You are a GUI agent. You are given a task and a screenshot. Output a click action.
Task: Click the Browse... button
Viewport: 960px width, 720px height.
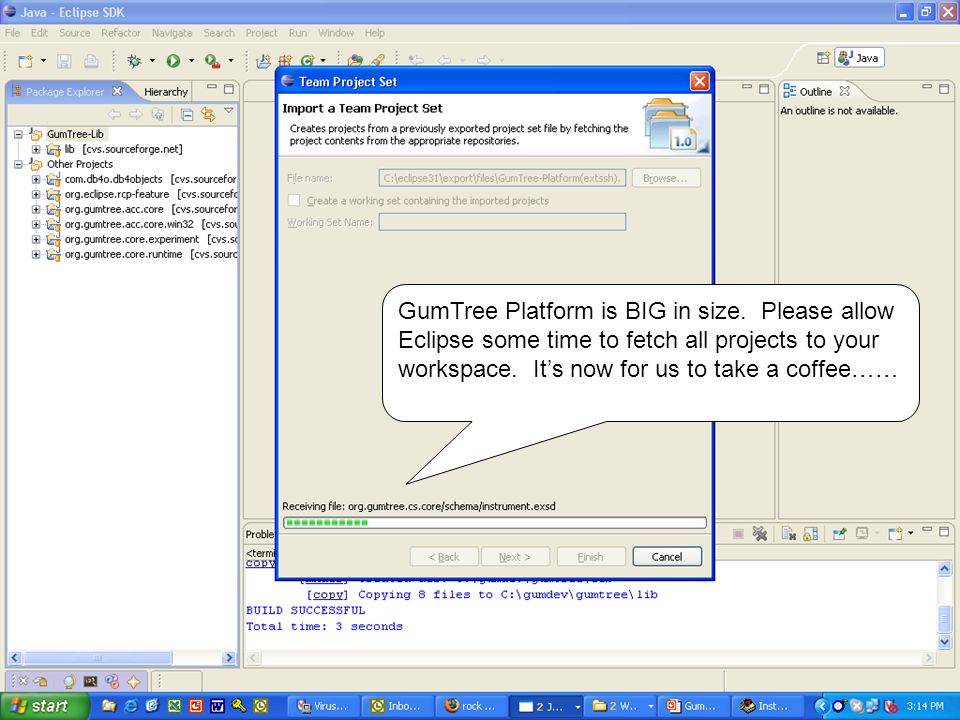click(666, 178)
